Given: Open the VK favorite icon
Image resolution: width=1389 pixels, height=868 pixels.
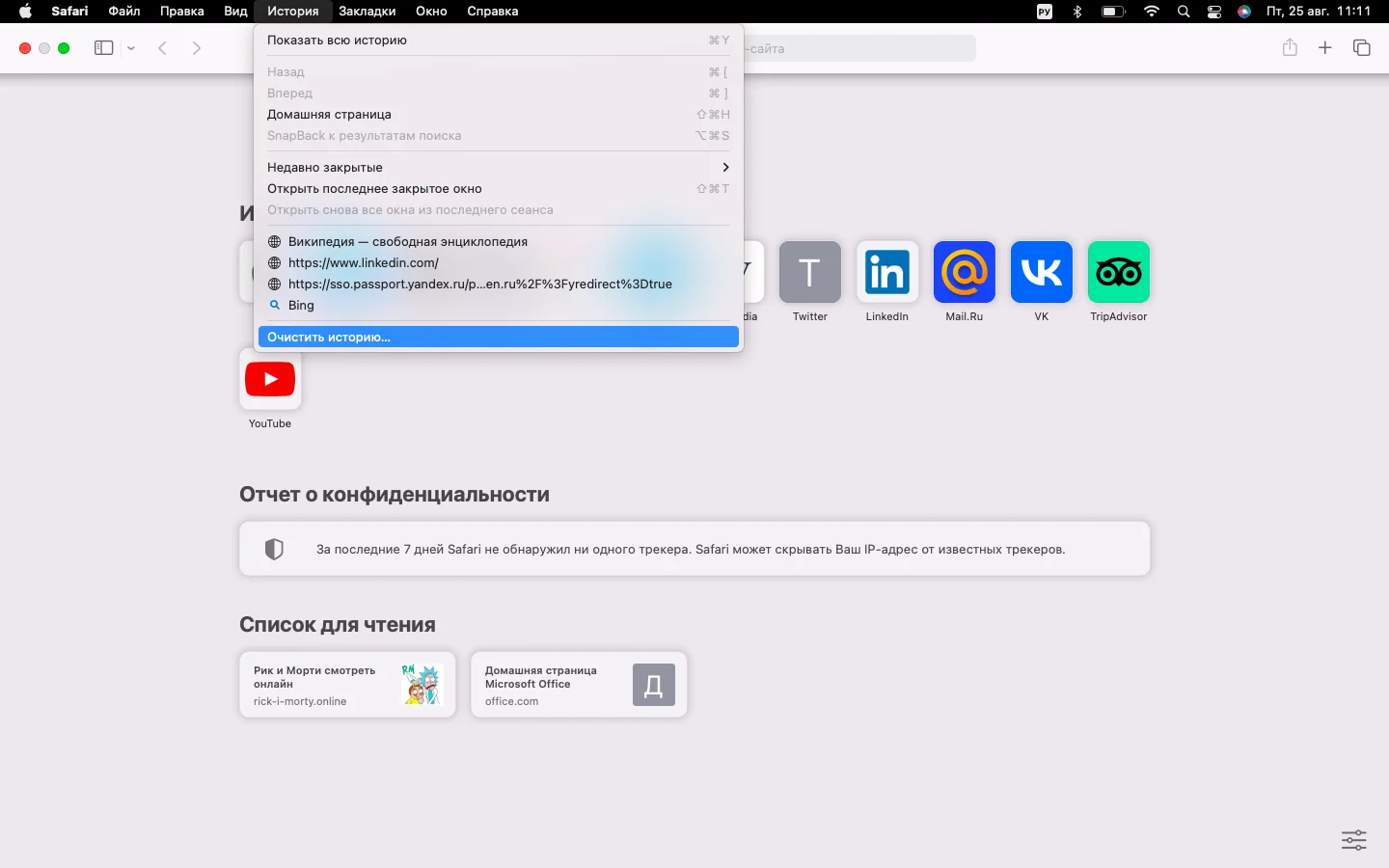Looking at the screenshot, I should coord(1042,272).
